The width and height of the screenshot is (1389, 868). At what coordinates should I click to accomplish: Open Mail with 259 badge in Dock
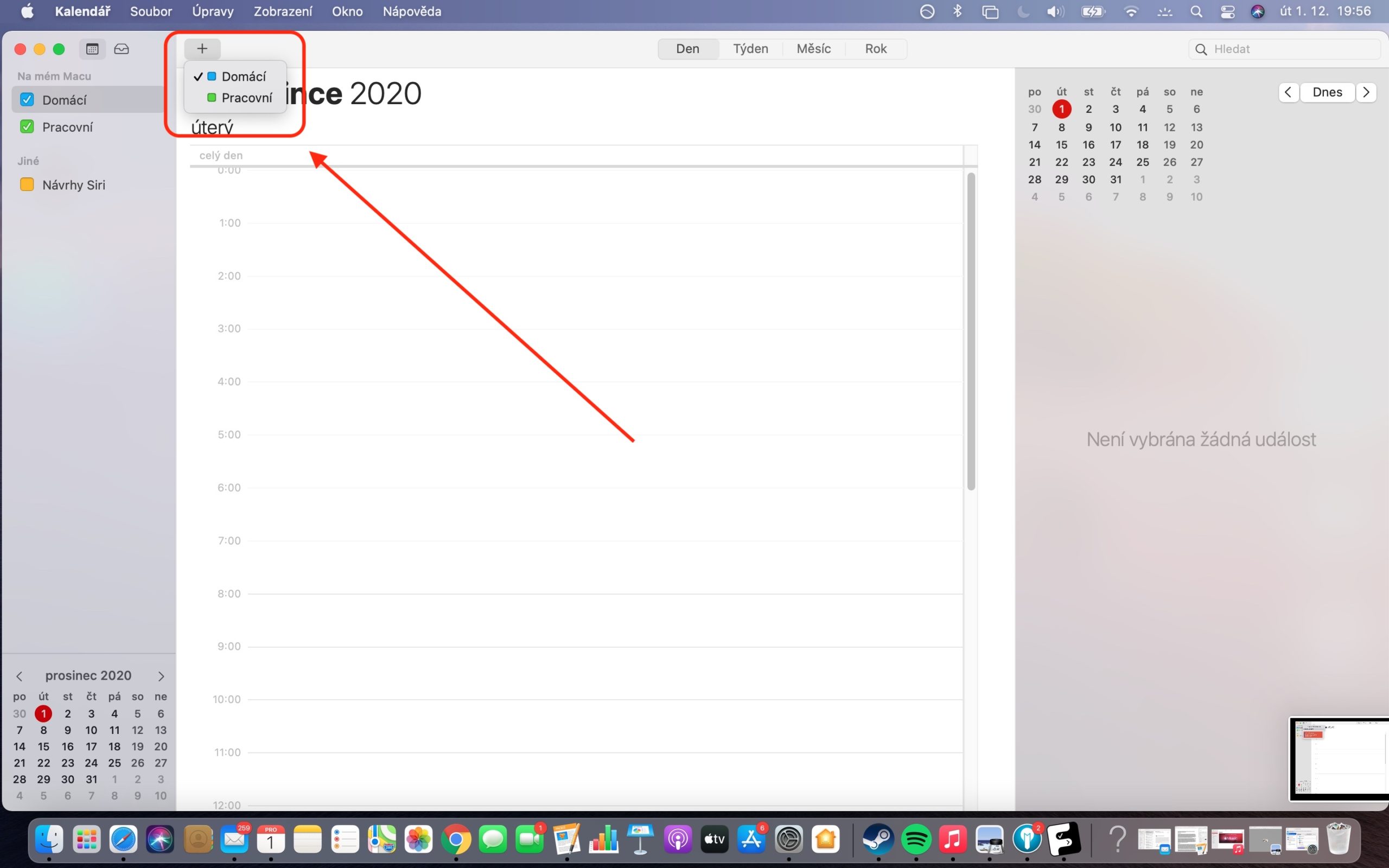tap(234, 840)
